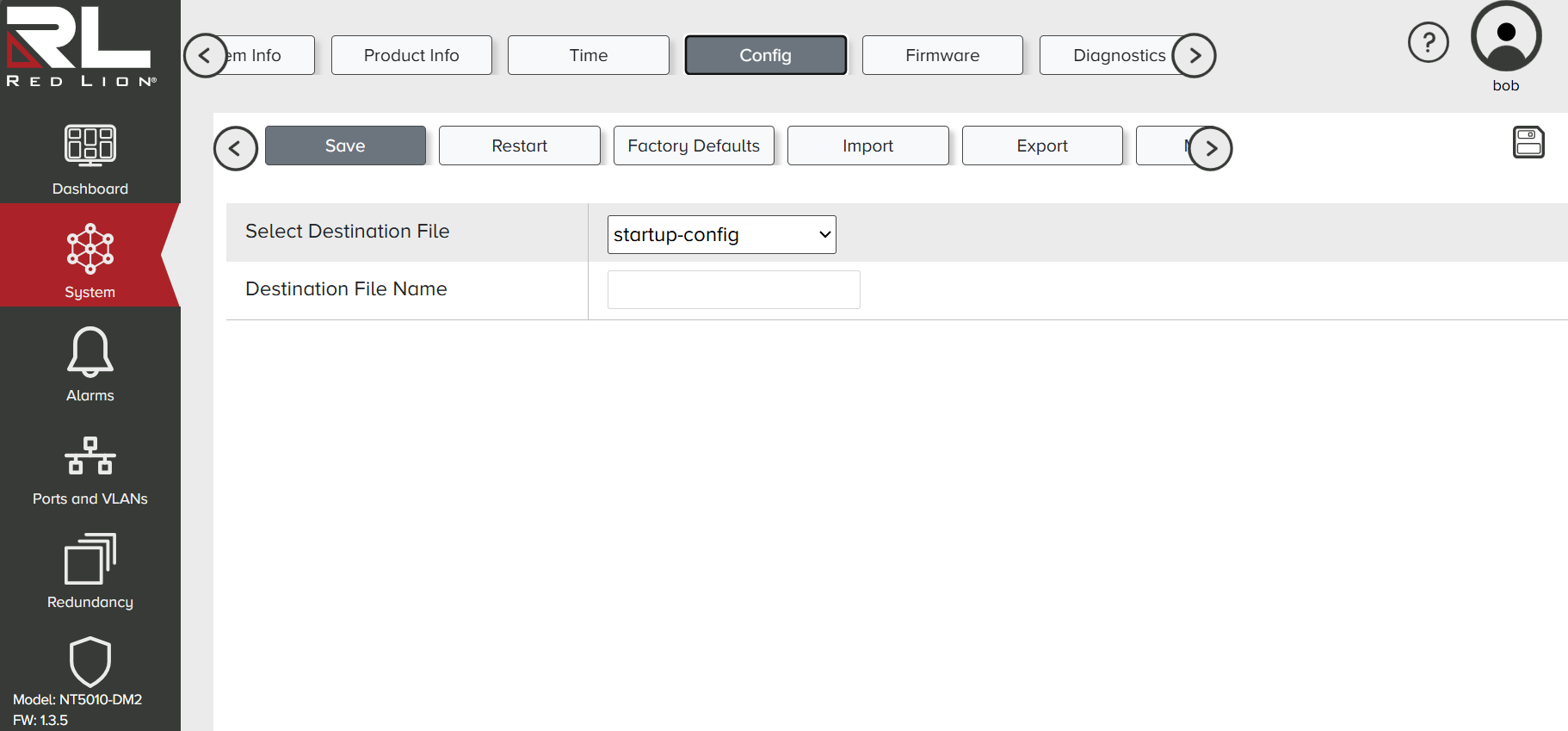Screen dimensions: 1568x731
Task: Click the save-to-disk icon at top right
Action: coord(1528,142)
